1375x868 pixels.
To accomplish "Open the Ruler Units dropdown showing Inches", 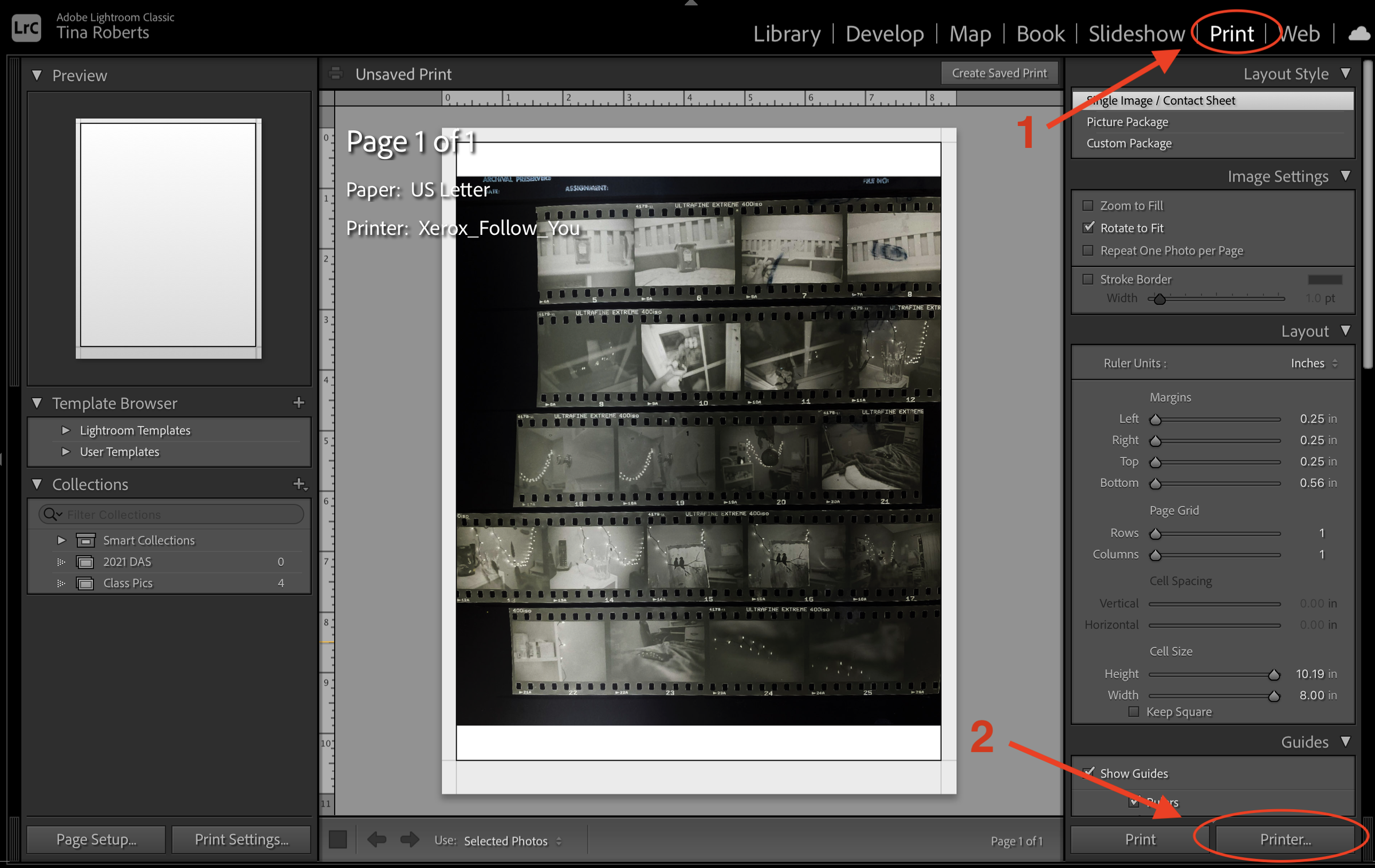I will 1313,363.
